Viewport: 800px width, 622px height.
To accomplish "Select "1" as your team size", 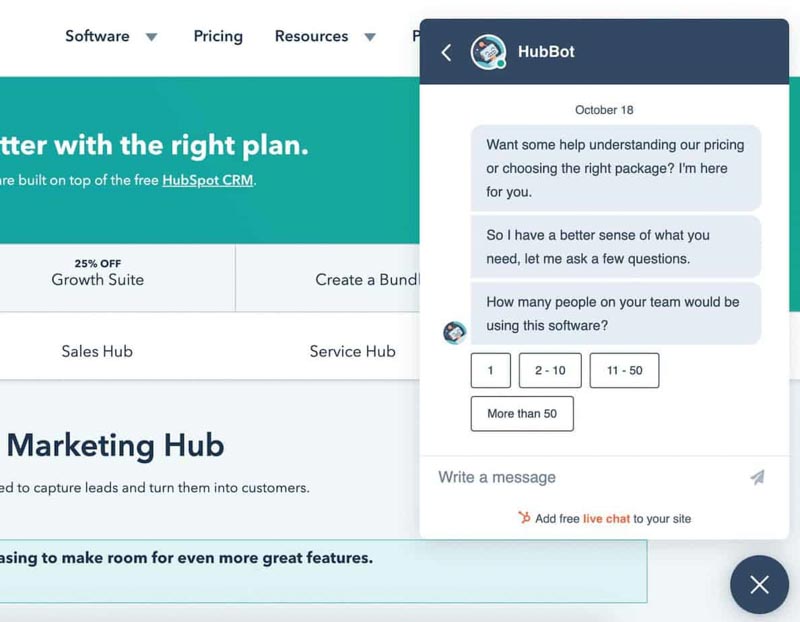I will coord(490,370).
